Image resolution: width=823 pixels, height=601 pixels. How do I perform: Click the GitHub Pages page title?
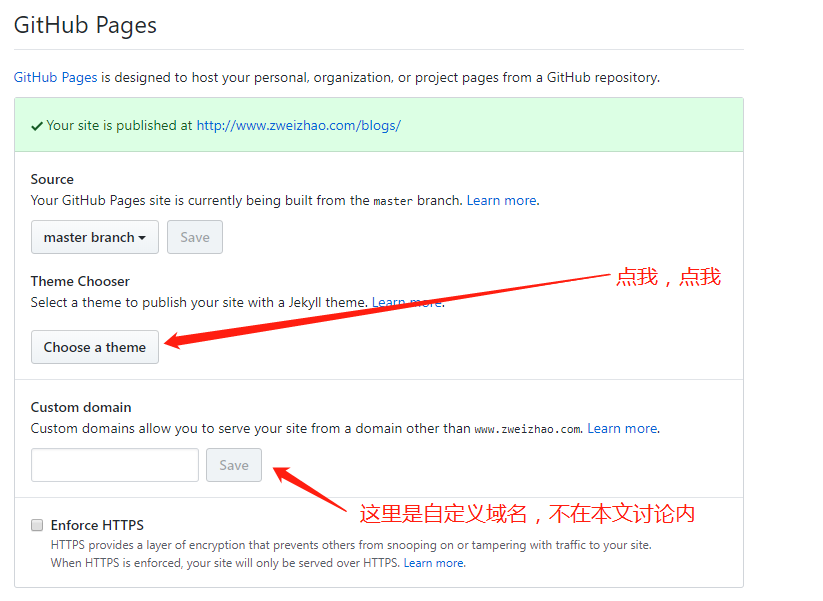(x=85, y=25)
